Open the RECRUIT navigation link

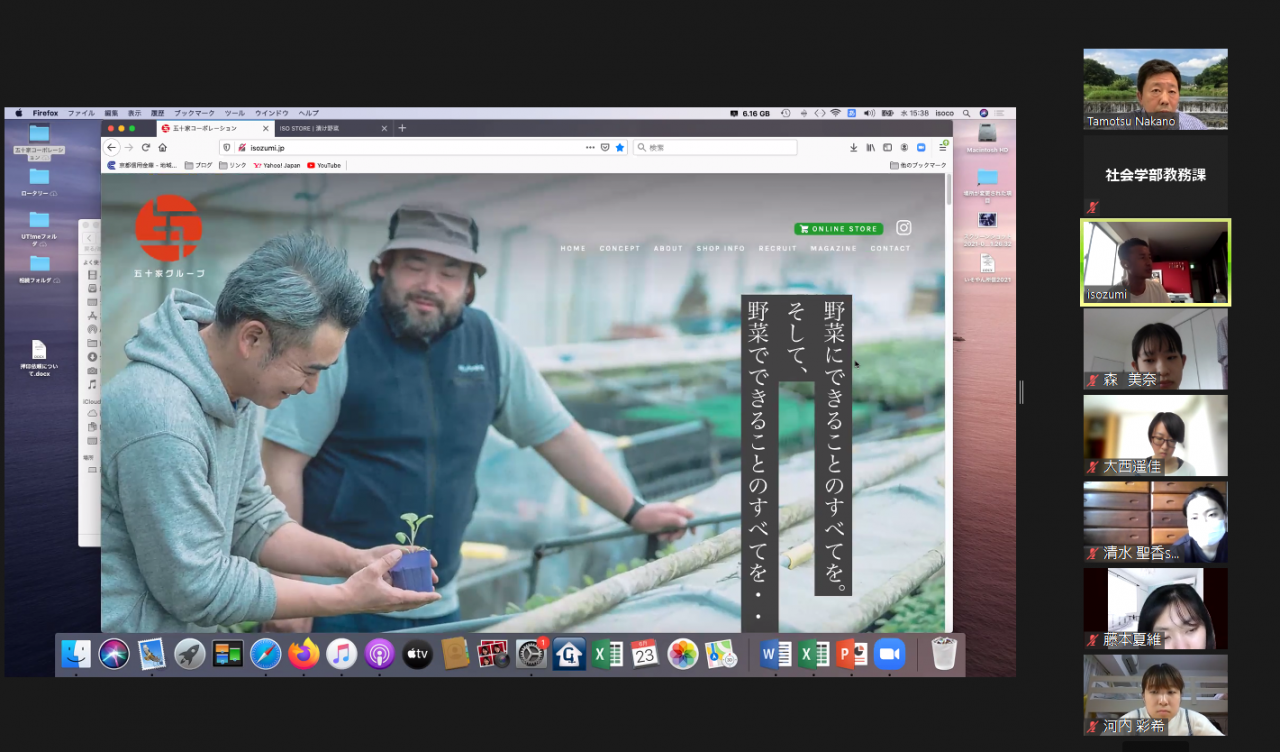[778, 248]
